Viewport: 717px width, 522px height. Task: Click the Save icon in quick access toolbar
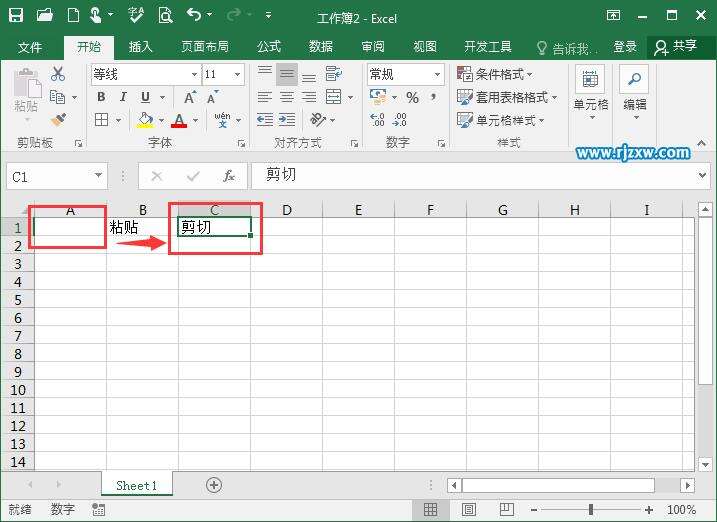(x=16, y=16)
